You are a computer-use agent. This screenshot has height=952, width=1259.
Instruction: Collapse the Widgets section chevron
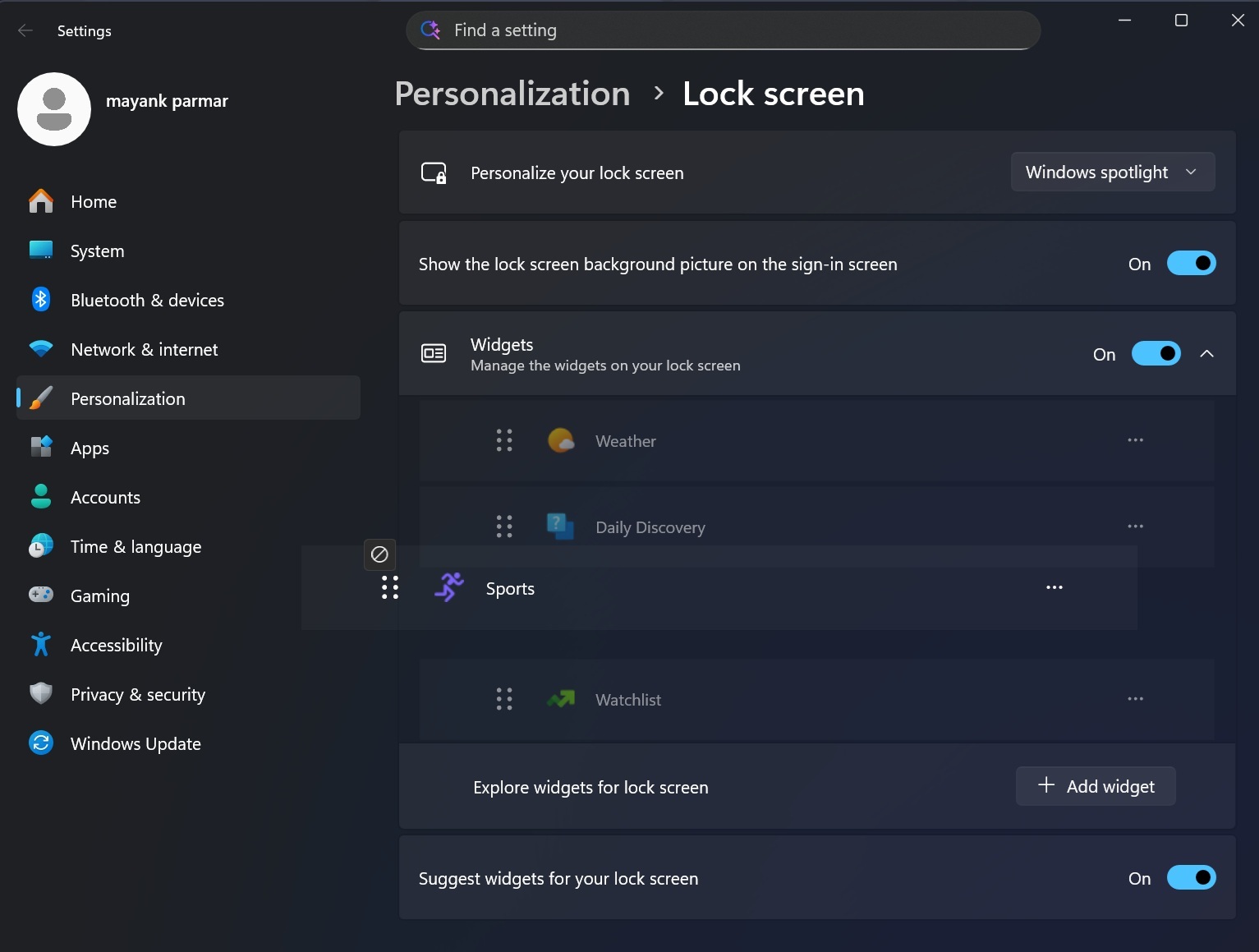[1206, 353]
